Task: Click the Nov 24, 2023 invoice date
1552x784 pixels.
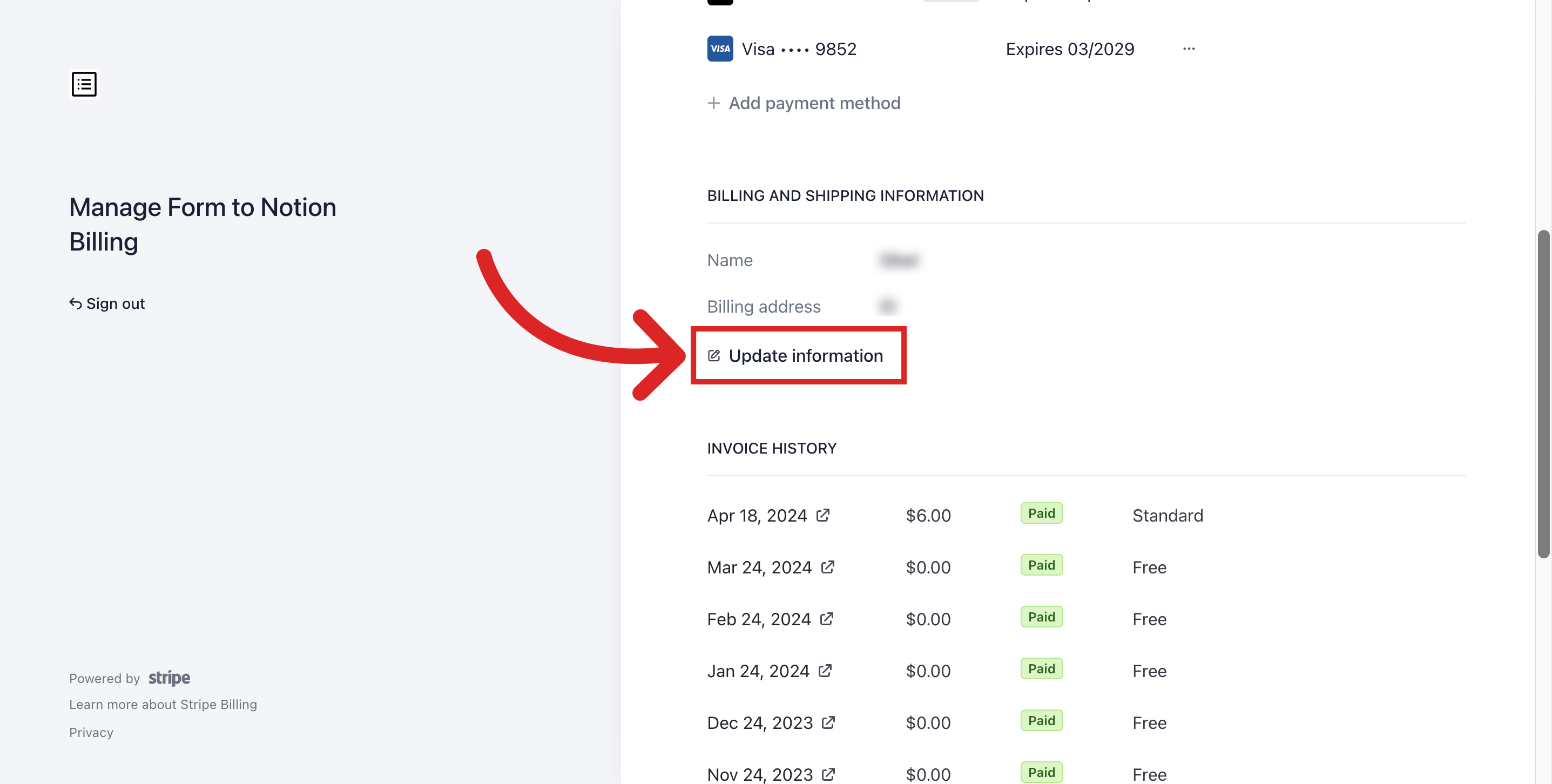Action: click(x=760, y=774)
